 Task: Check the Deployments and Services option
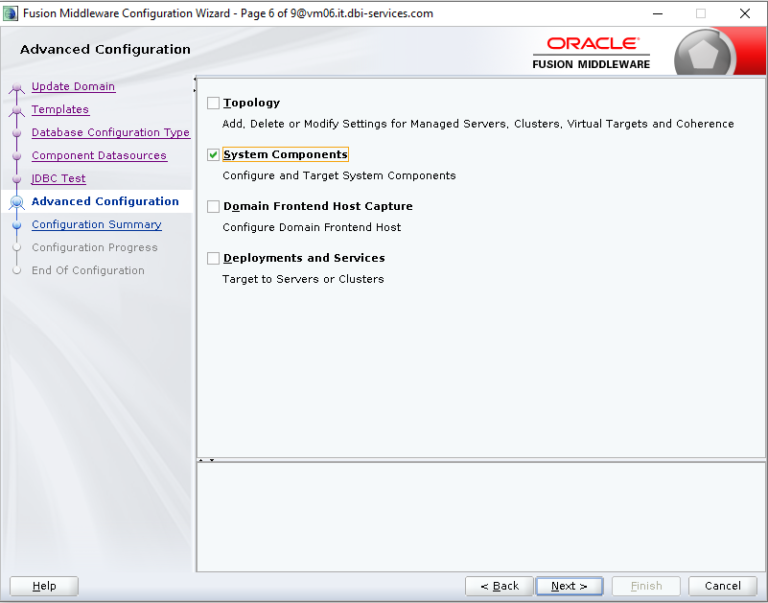(x=213, y=259)
